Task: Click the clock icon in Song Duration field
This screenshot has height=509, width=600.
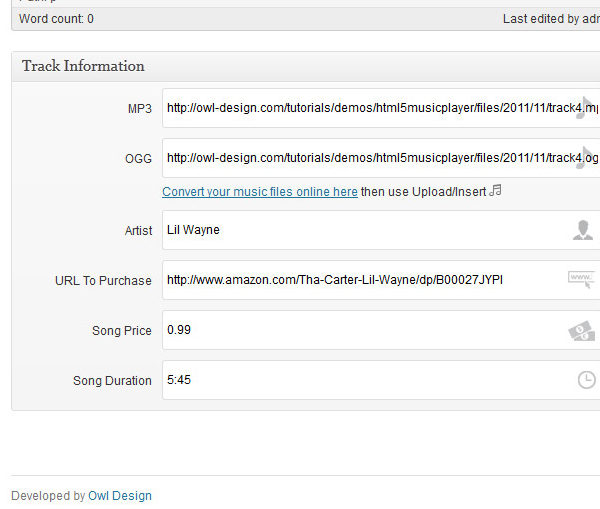Action: (x=586, y=380)
